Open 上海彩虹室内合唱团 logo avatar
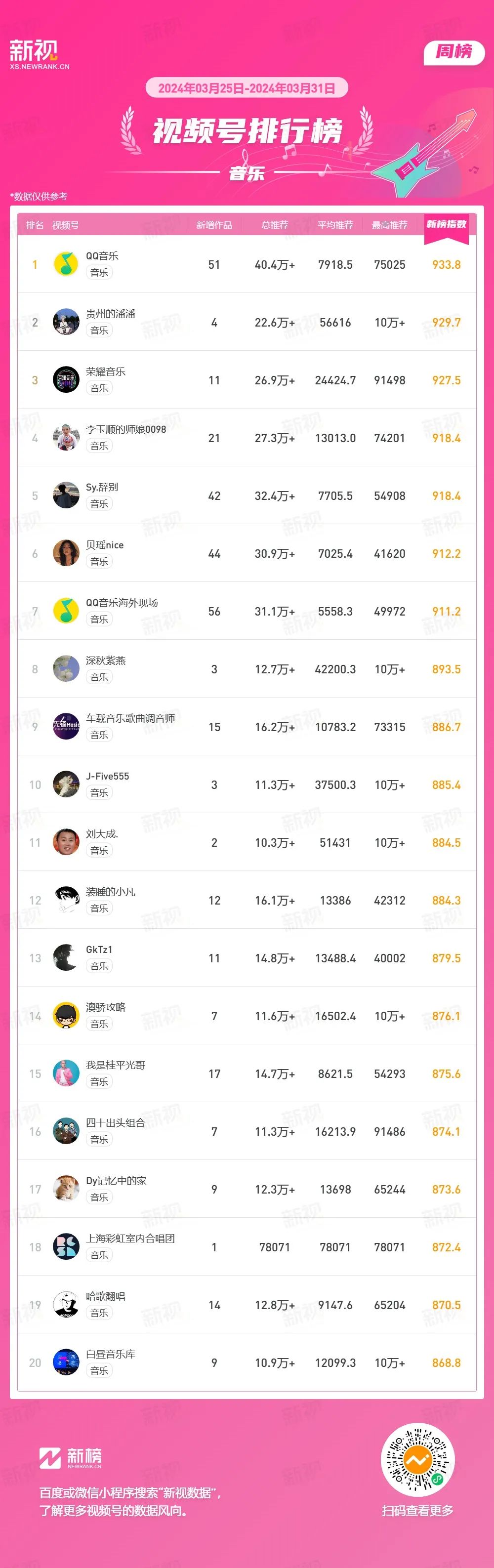This screenshot has width=494, height=1568. click(66, 1247)
